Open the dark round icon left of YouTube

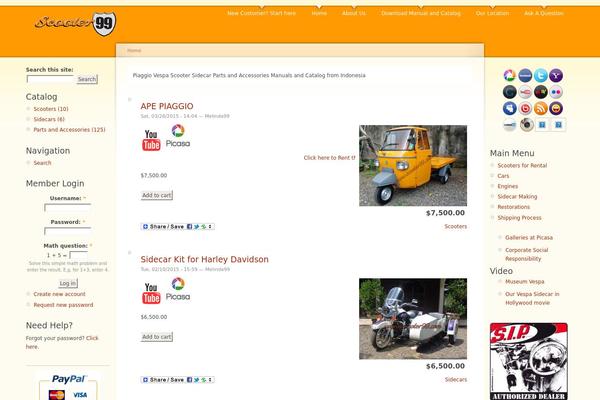pos(509,92)
